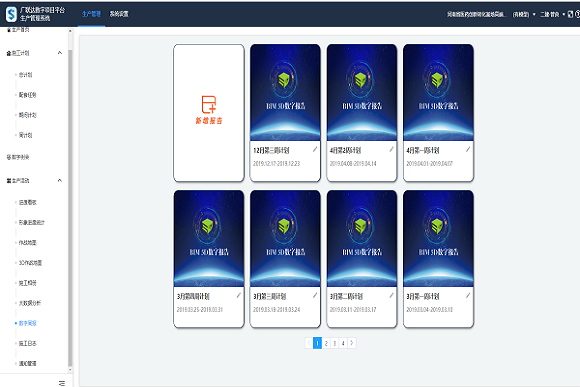Go to pagination page 3
Screen dimensions: 580x387
tap(334, 343)
